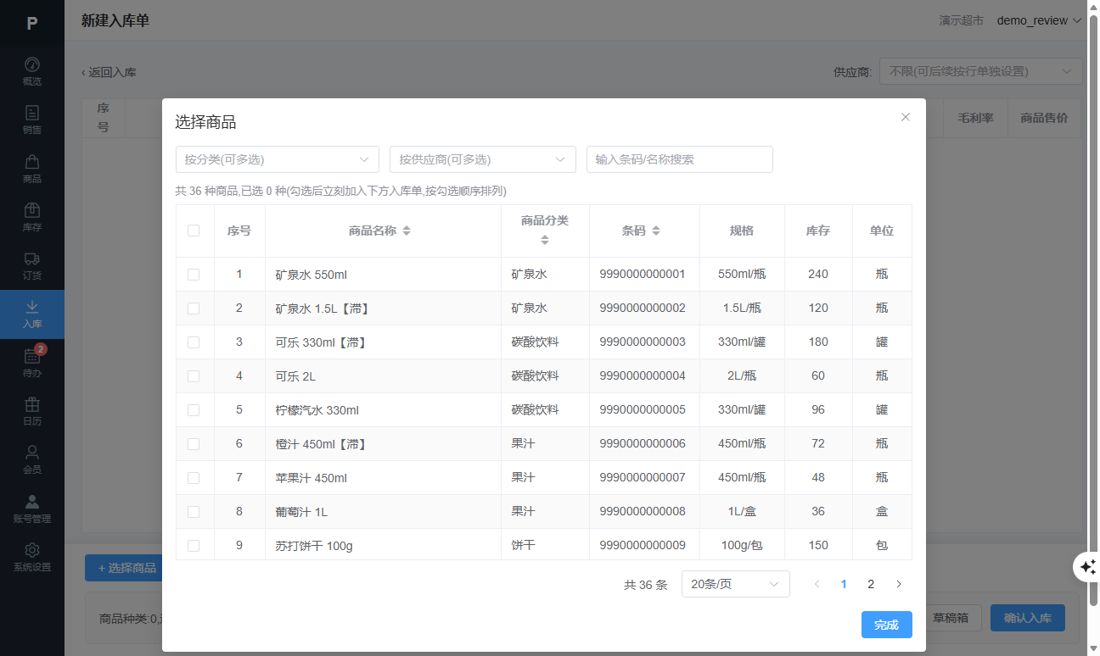Screen dimensions: 1100x656
Task: Open the 会员 members sidebar icon
Action: (32, 460)
